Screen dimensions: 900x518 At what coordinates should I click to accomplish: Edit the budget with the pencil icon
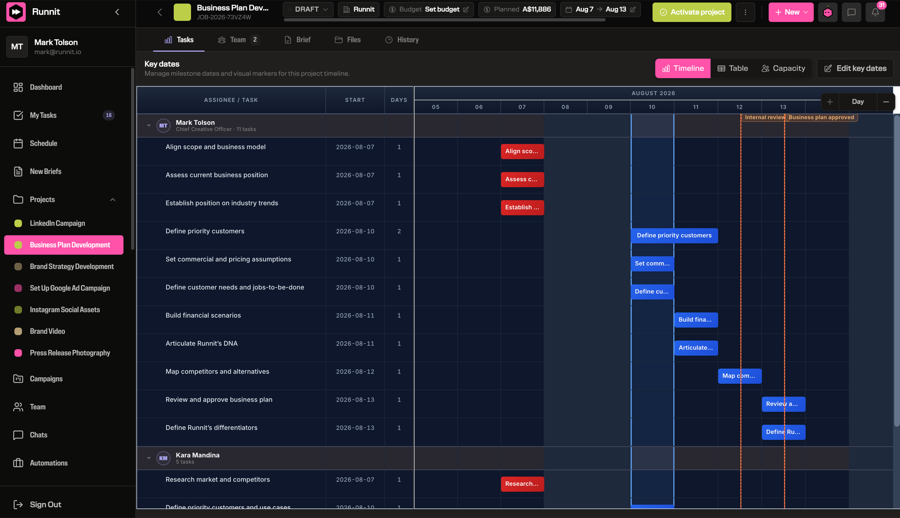click(x=465, y=10)
